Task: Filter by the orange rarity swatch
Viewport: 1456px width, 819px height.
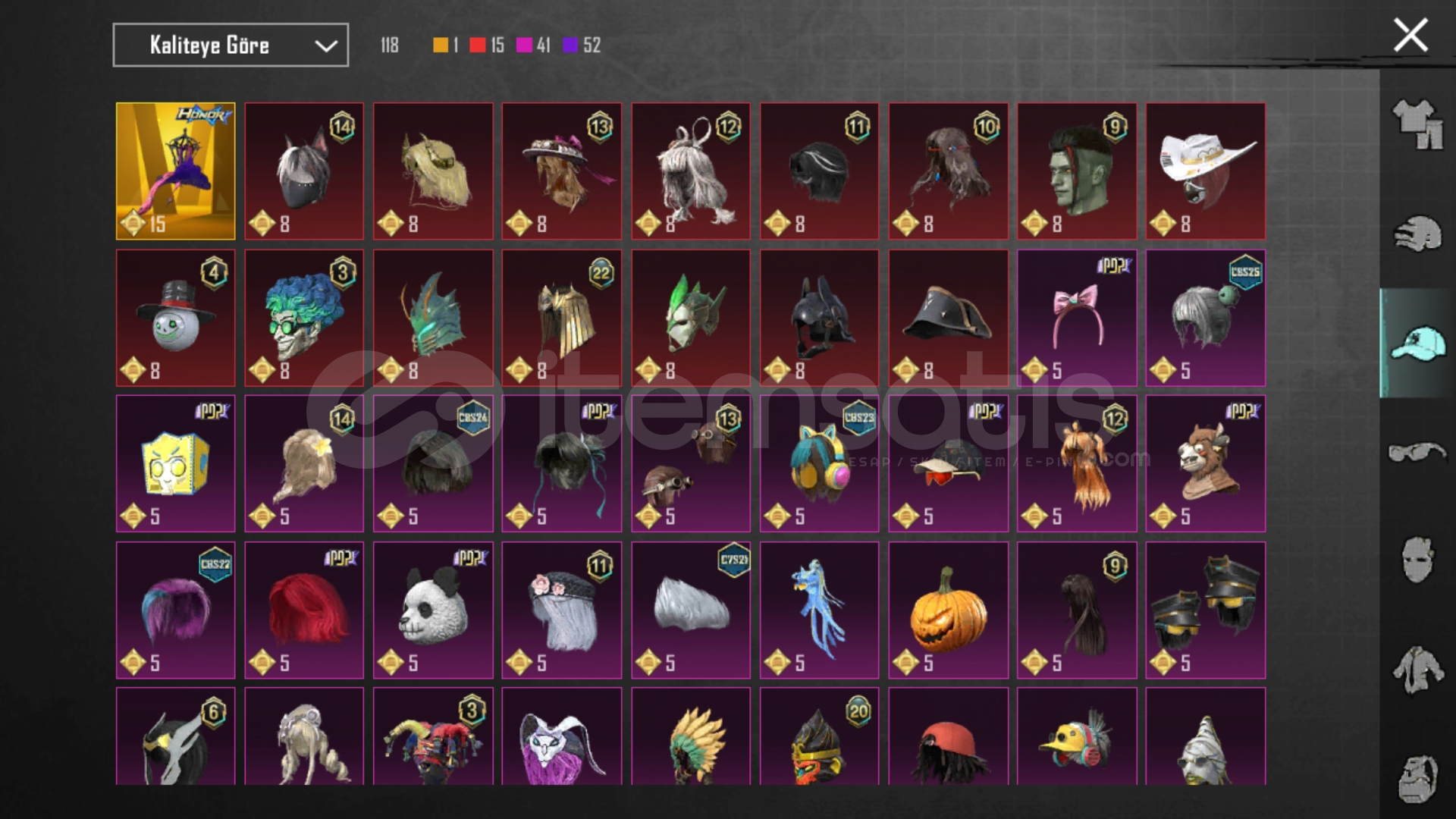Action: click(x=440, y=45)
